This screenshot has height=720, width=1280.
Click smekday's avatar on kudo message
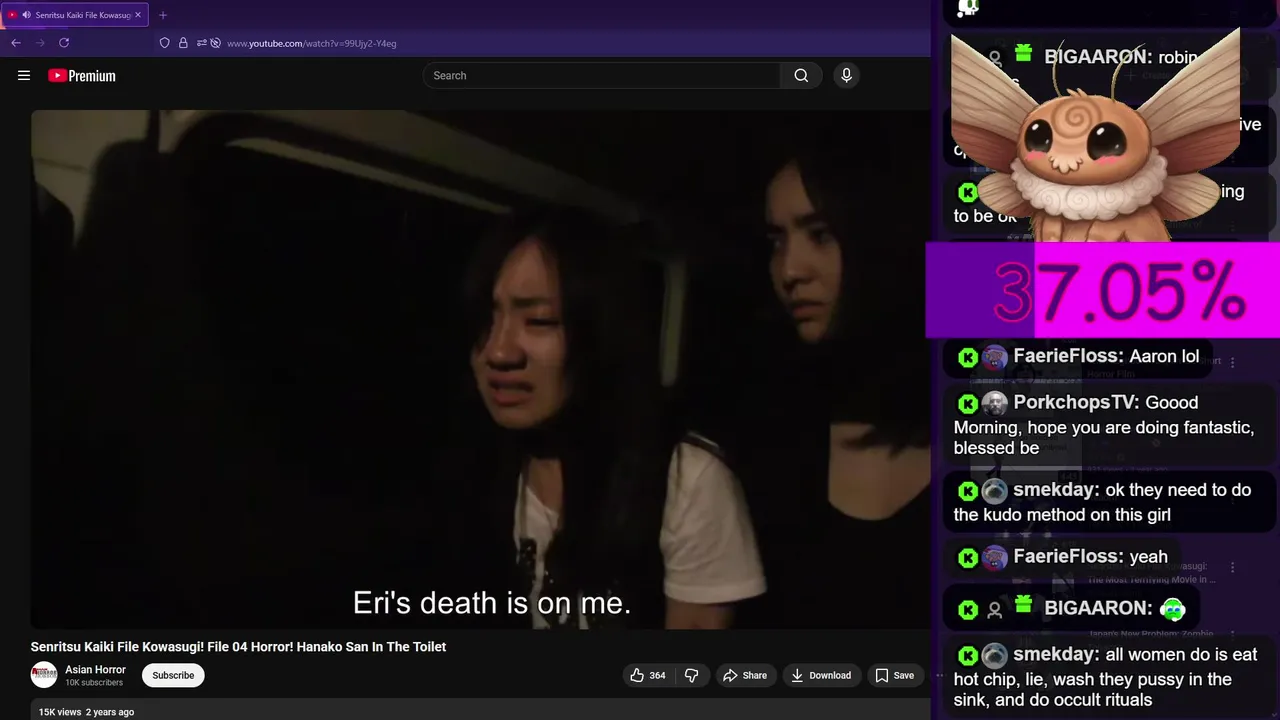[994, 491]
